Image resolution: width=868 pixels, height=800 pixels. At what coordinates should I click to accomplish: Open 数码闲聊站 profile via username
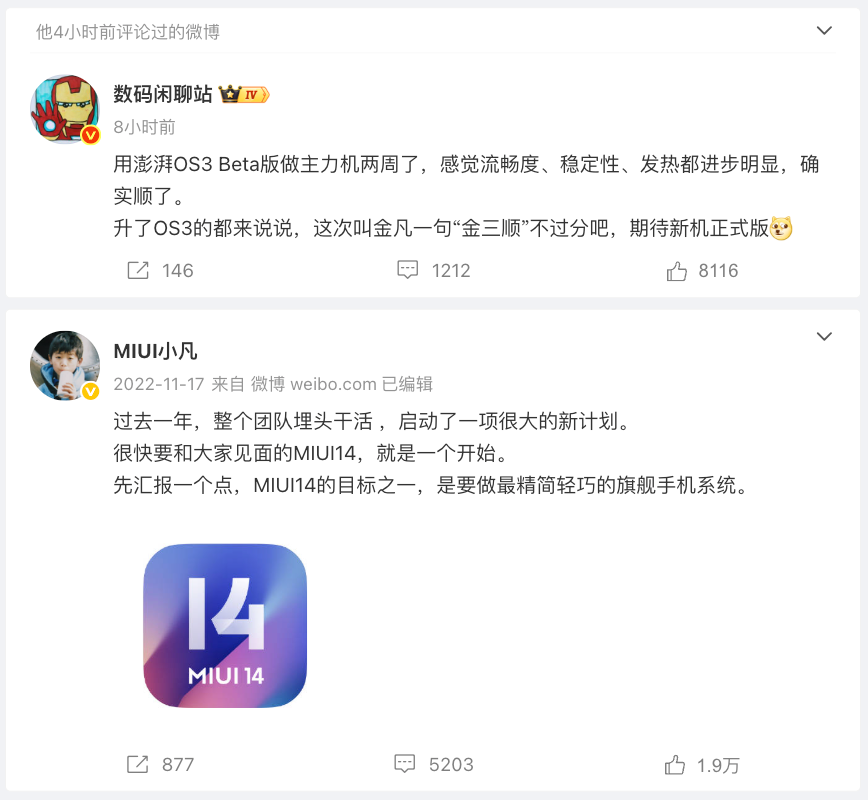[x=163, y=94]
